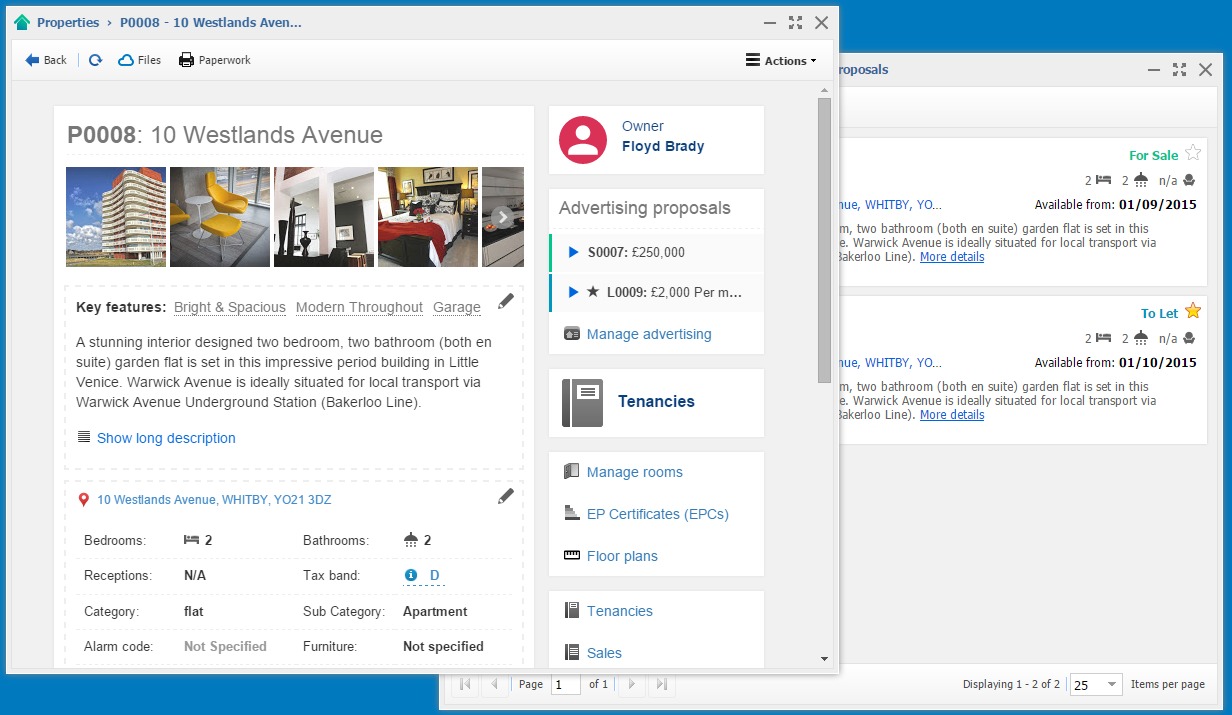The width and height of the screenshot is (1232, 715).
Task: Click Show long description link
Action: click(166, 438)
